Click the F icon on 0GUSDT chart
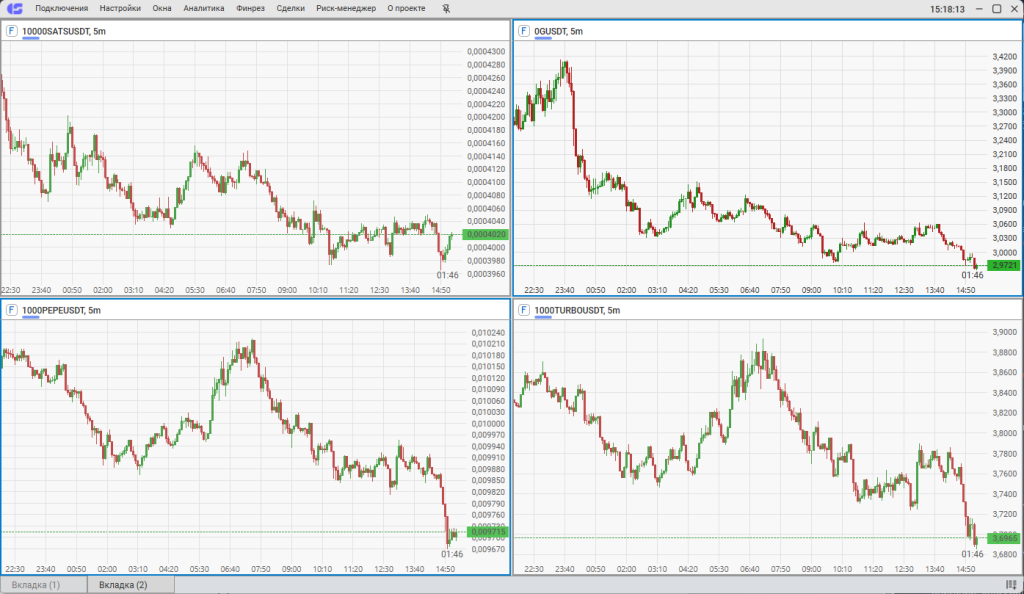Image resolution: width=1024 pixels, height=594 pixels. tap(523, 31)
